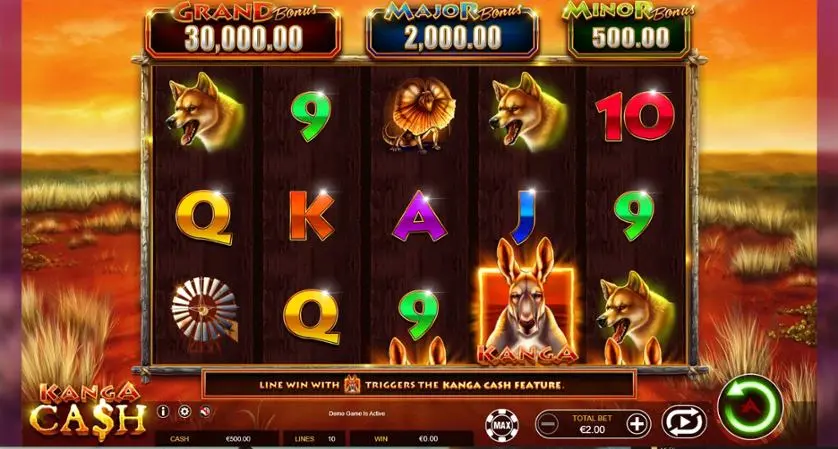This screenshot has width=838, height=449.
Task: Select the Minor Bonus jackpot panel
Action: pyautogui.click(x=629, y=30)
